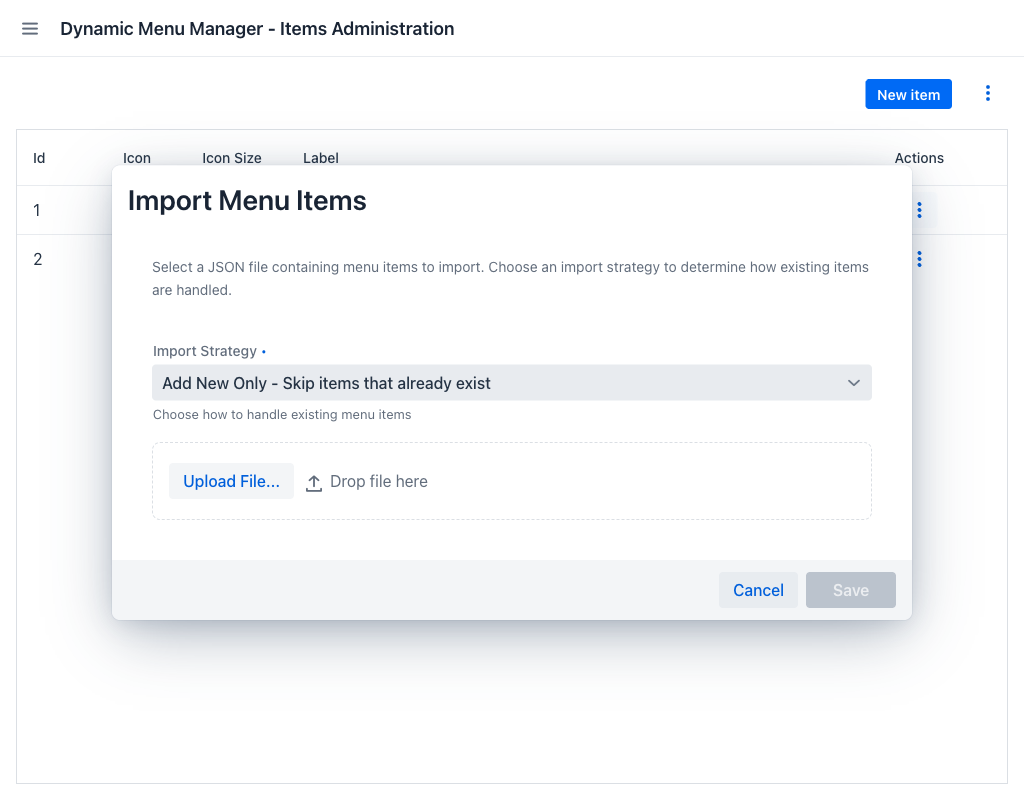Open the hamburger navigation menu
The image size is (1024, 800).
click(30, 29)
